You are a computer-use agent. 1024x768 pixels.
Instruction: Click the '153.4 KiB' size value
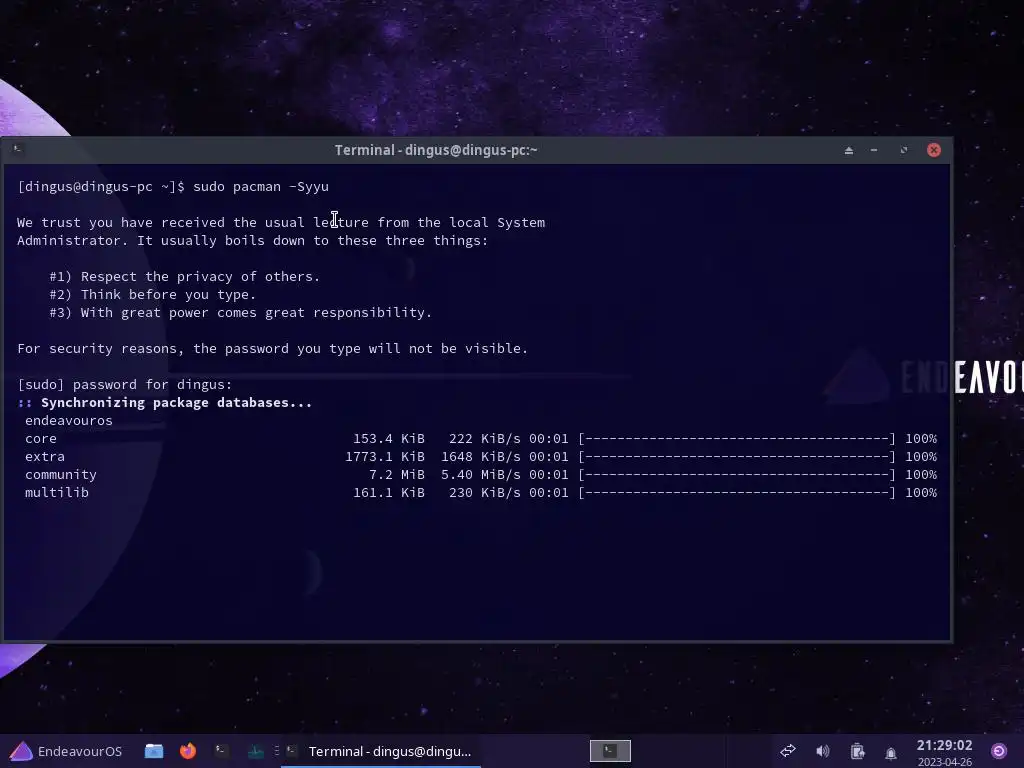(x=389, y=438)
